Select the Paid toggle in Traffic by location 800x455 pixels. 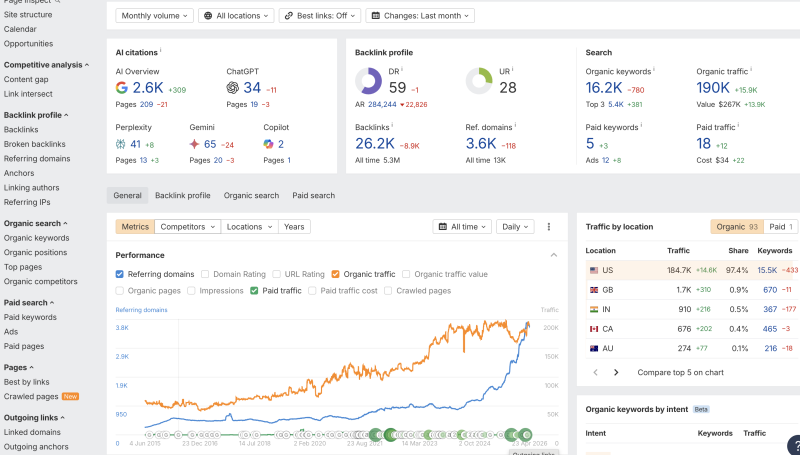781,227
